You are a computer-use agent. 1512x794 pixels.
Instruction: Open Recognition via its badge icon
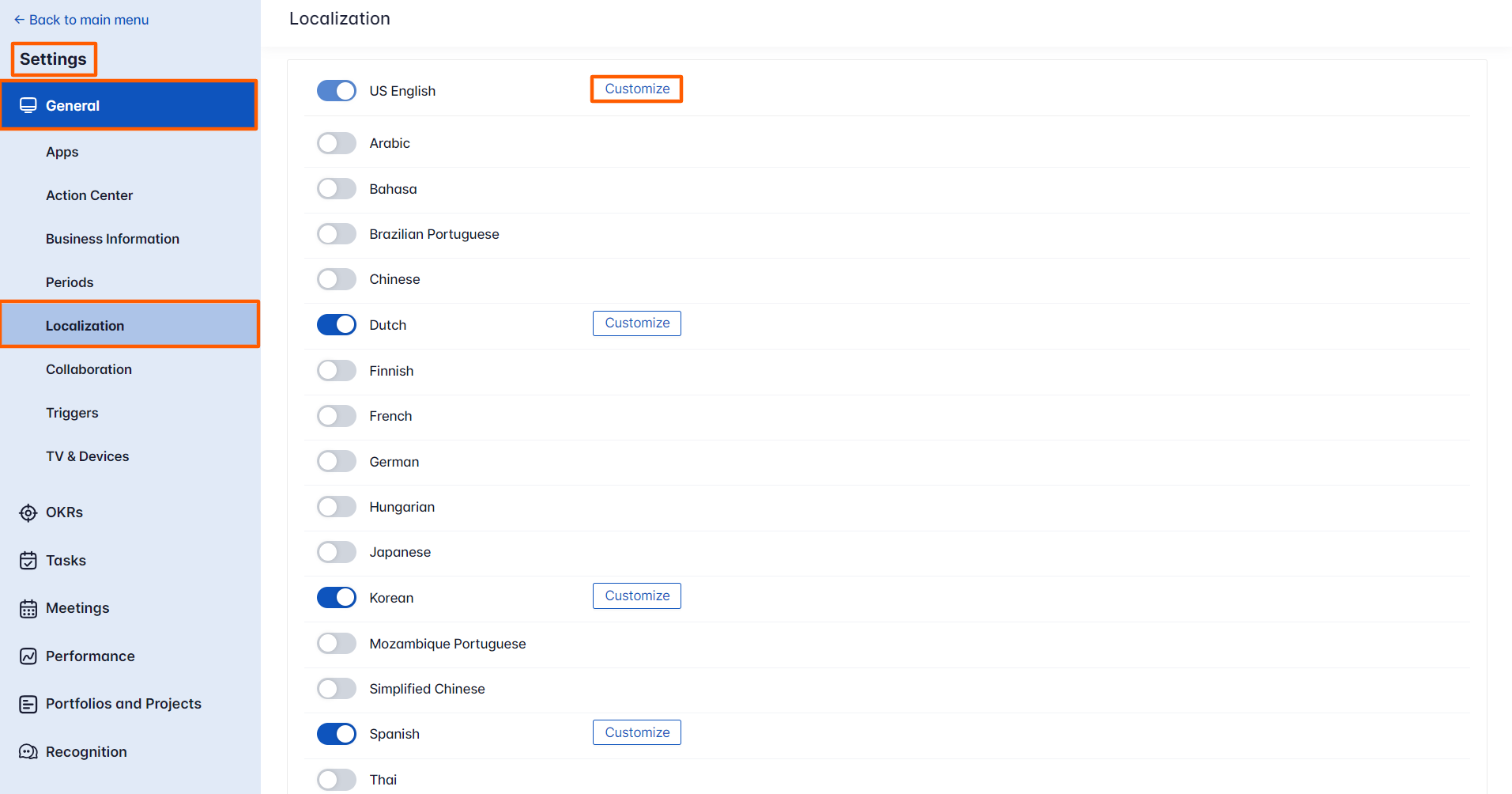[28, 751]
